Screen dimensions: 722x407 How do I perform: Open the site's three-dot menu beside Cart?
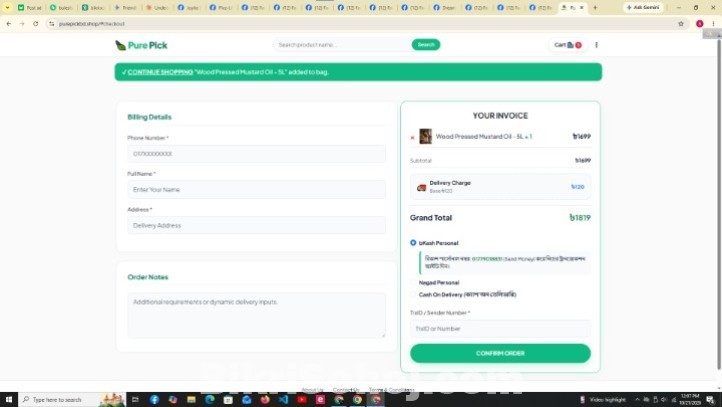[596, 45]
